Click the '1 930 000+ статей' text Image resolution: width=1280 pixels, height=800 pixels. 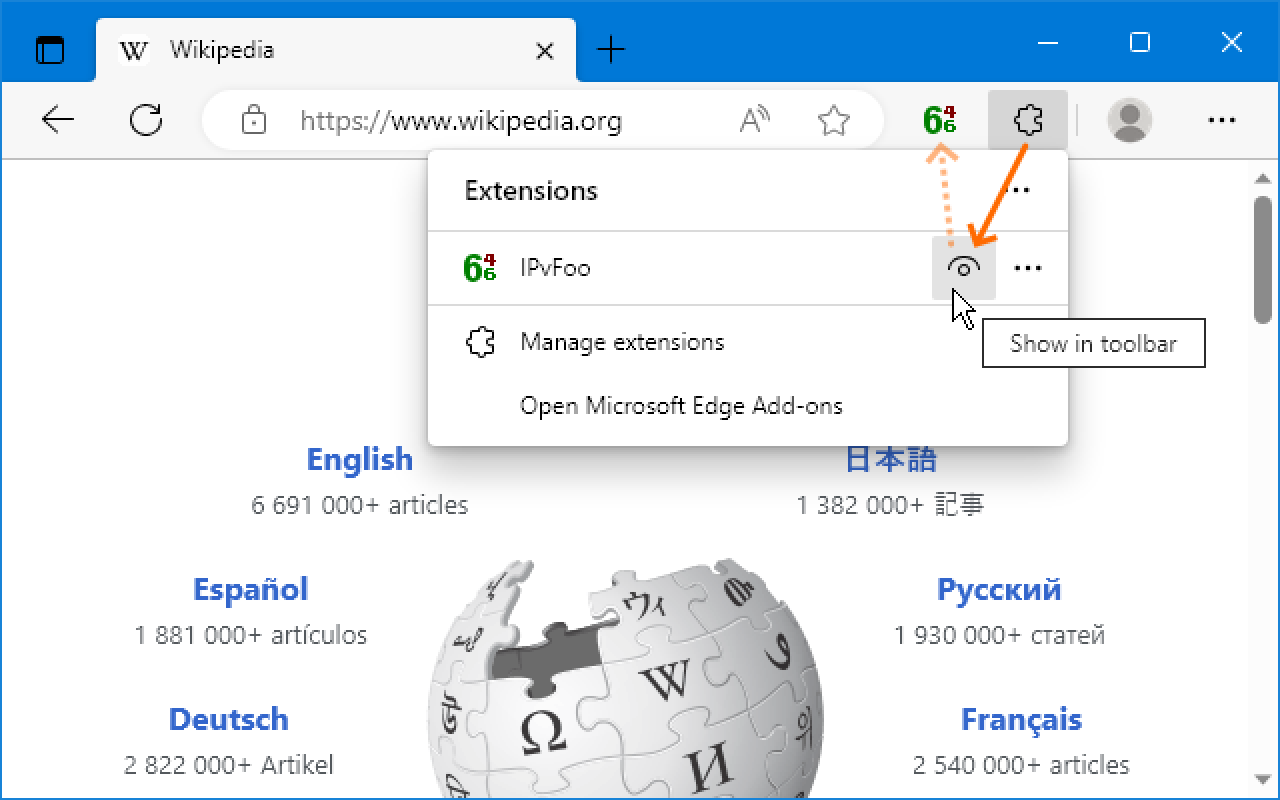[x=999, y=635]
